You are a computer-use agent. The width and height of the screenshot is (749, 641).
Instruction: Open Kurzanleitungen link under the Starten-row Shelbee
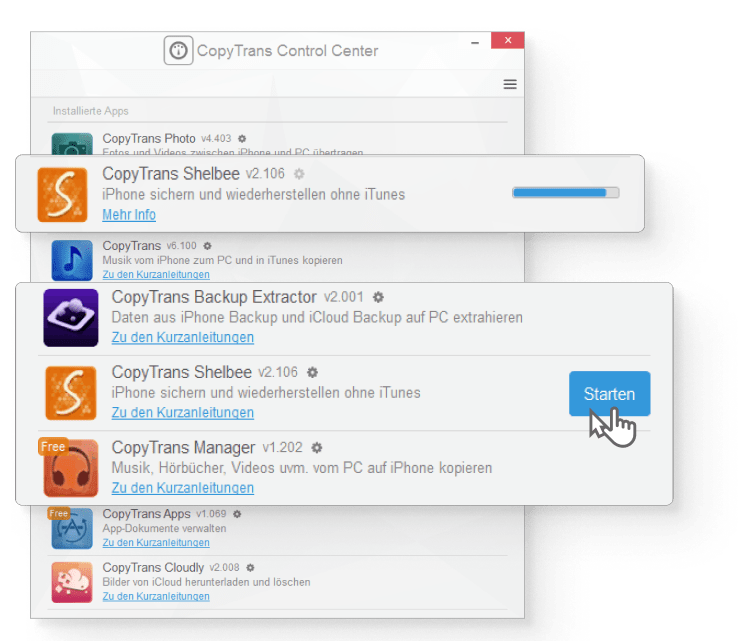(x=182, y=412)
